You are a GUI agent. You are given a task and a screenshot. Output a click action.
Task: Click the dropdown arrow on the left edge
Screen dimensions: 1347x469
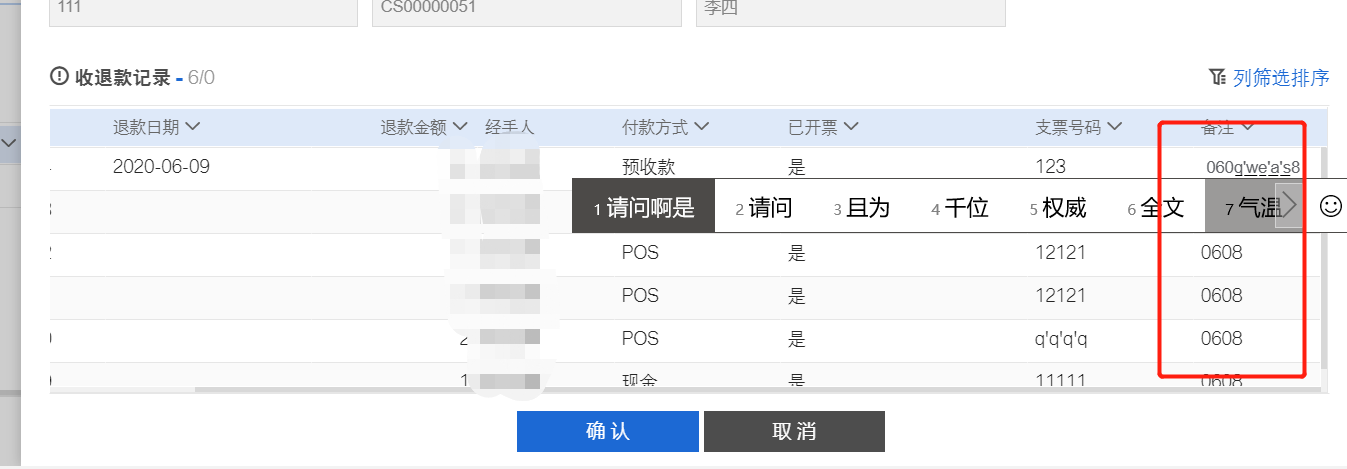coord(10,145)
